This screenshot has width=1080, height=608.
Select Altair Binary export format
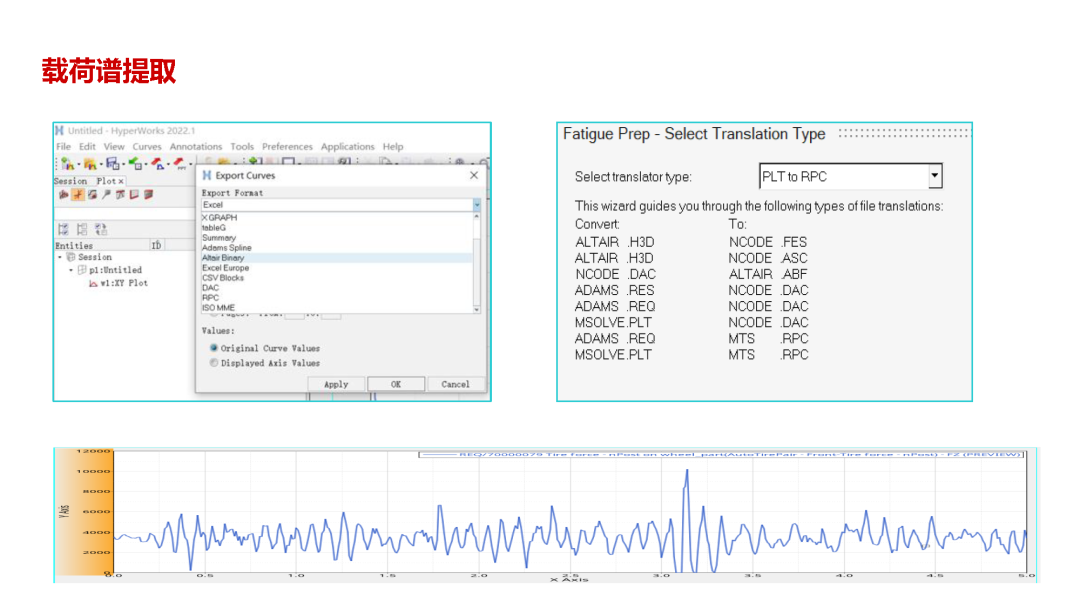pyautogui.click(x=337, y=258)
